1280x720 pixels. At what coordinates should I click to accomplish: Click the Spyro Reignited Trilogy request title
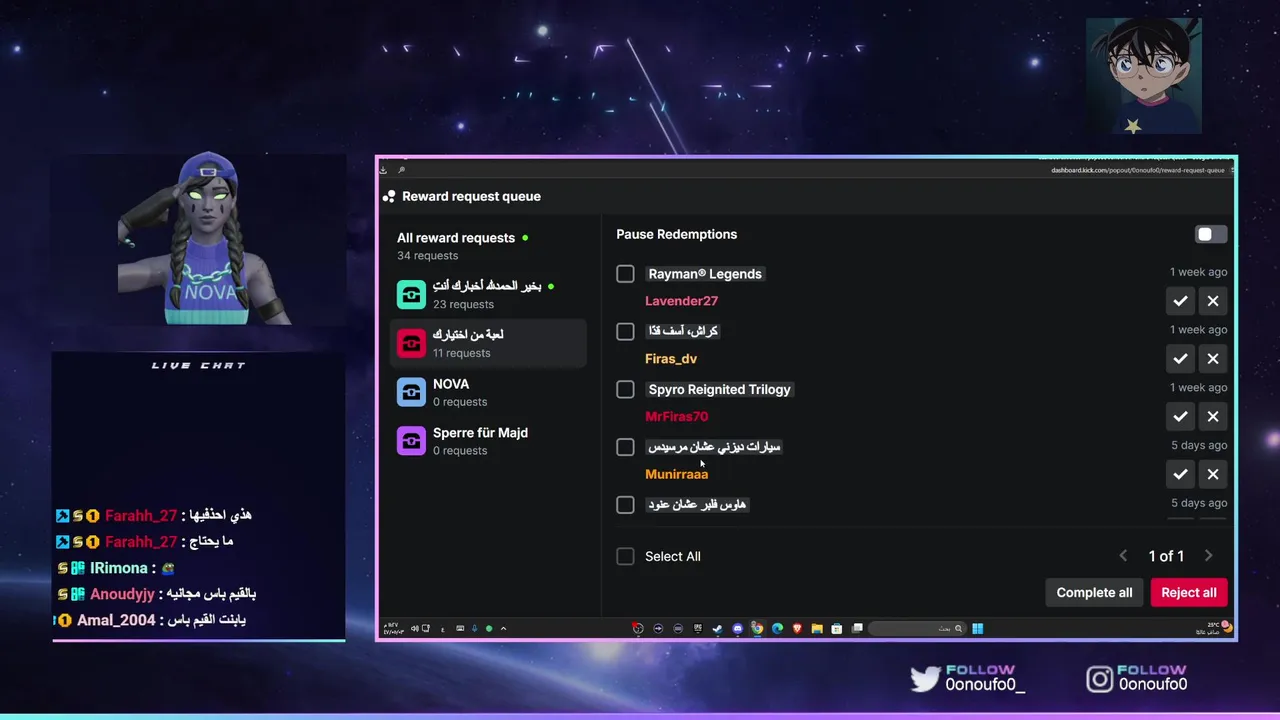click(719, 389)
